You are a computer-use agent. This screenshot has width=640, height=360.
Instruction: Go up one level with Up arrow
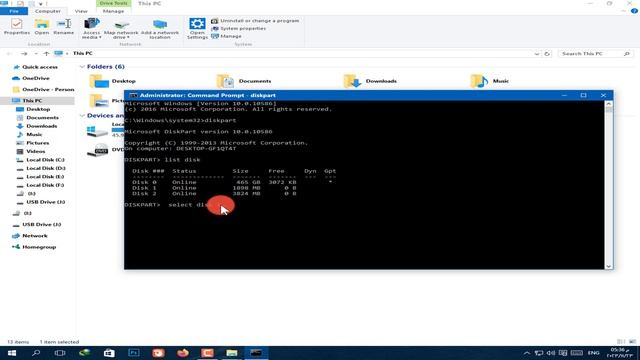(x=46, y=53)
